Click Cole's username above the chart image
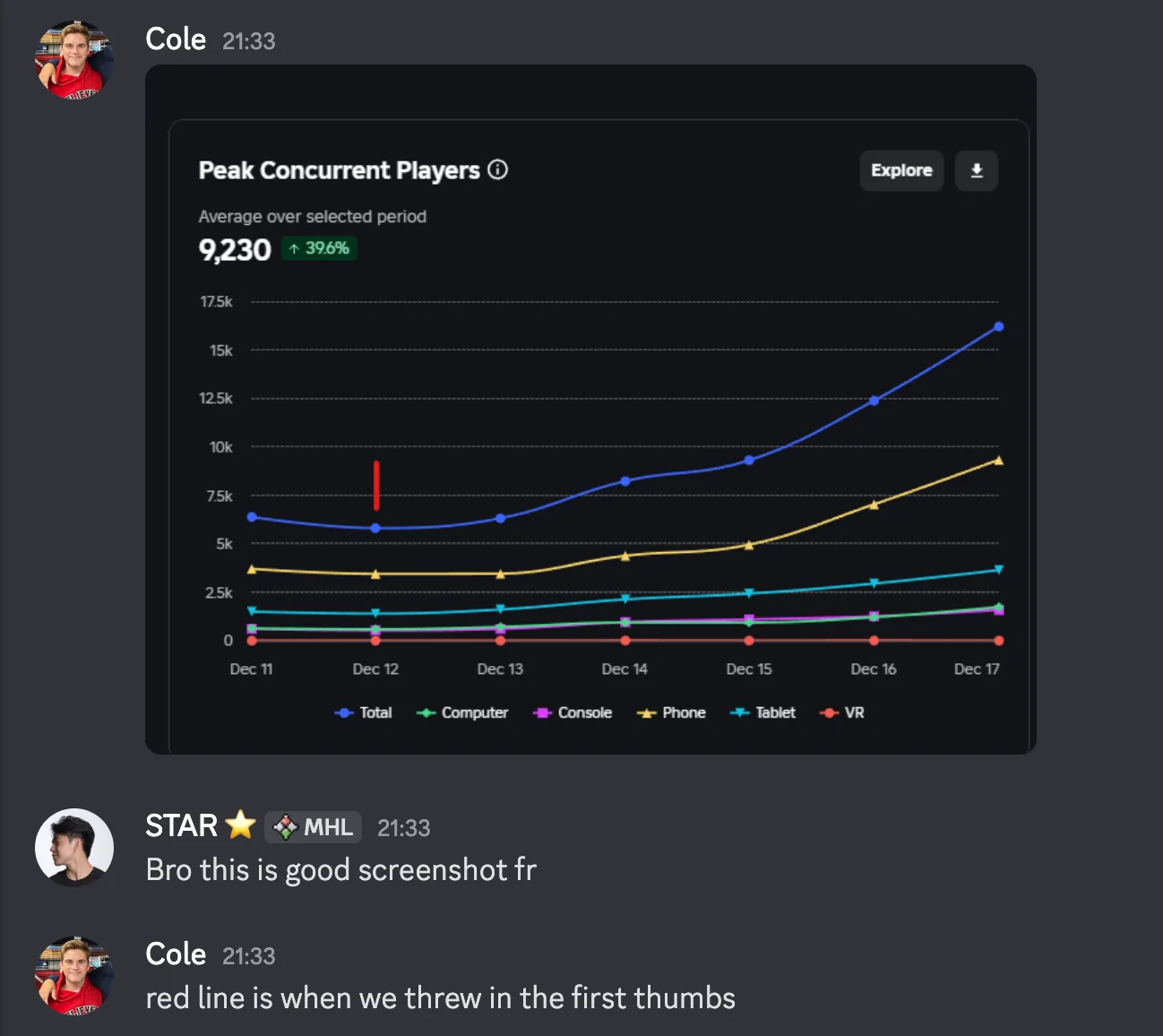The height and width of the screenshot is (1036, 1163). tap(176, 39)
